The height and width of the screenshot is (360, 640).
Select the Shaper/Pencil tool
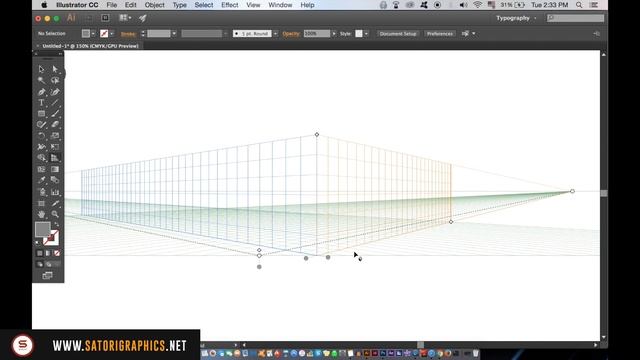(42, 124)
